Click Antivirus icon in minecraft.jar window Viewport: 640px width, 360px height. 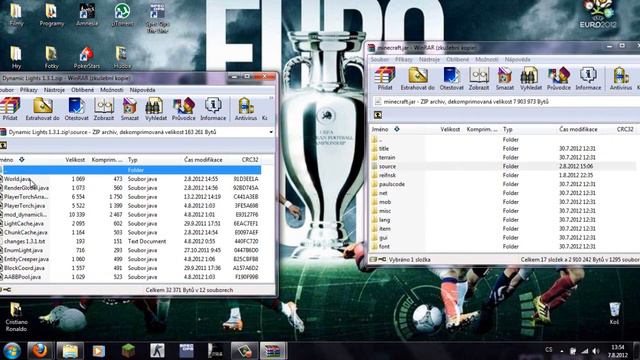pos(621,78)
